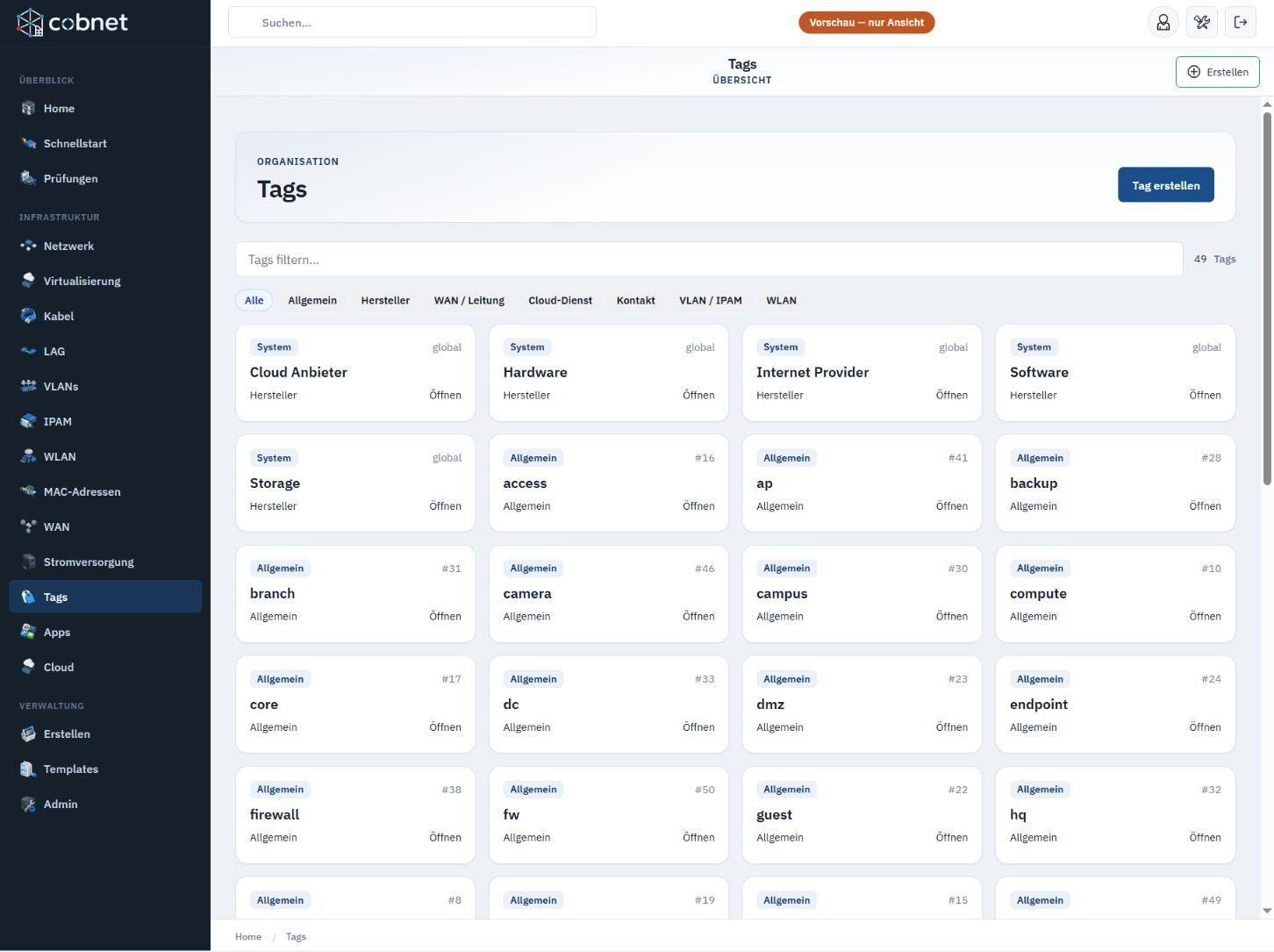Click Öffnen on the firewall tag
Image resolution: width=1274 pixels, height=952 pixels.
tap(445, 838)
